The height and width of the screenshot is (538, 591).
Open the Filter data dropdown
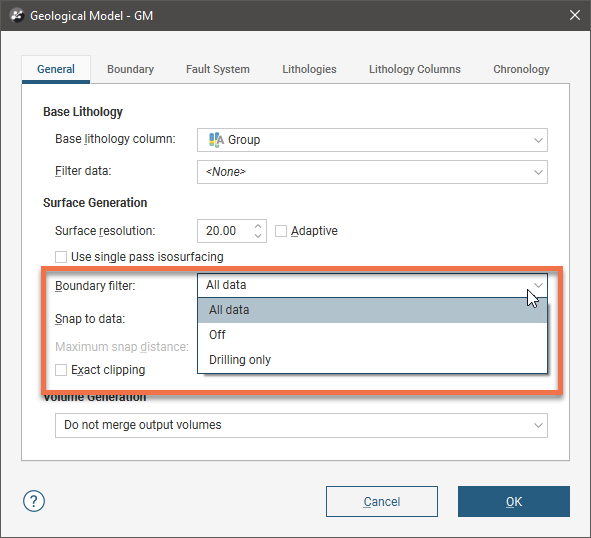(372, 172)
